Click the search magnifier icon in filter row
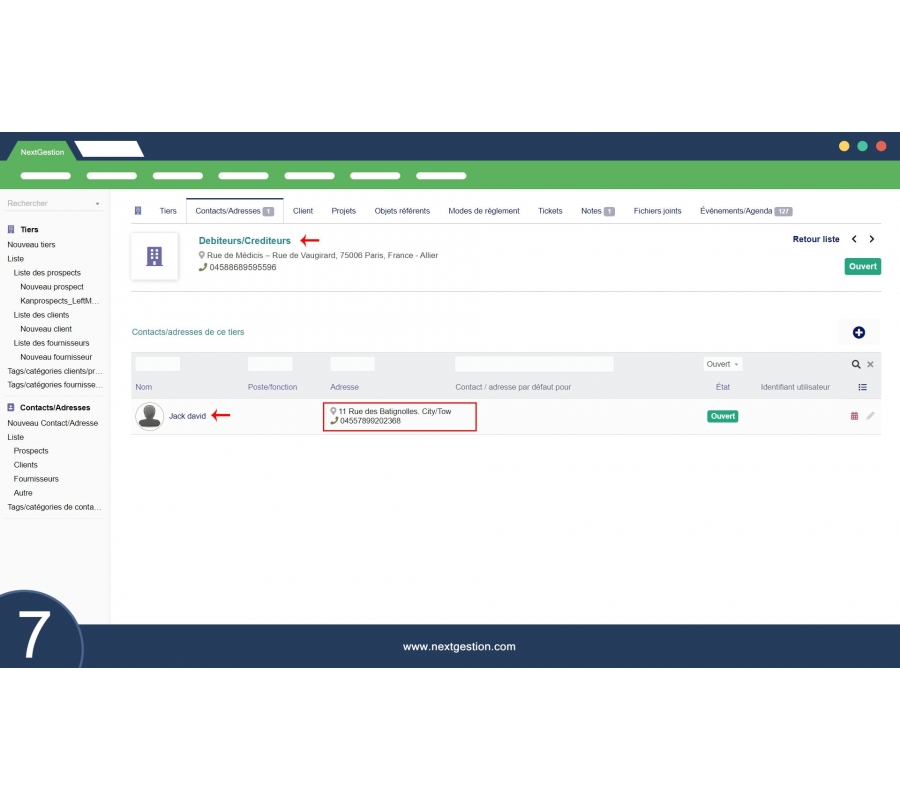The width and height of the screenshot is (900, 800). coord(855,365)
